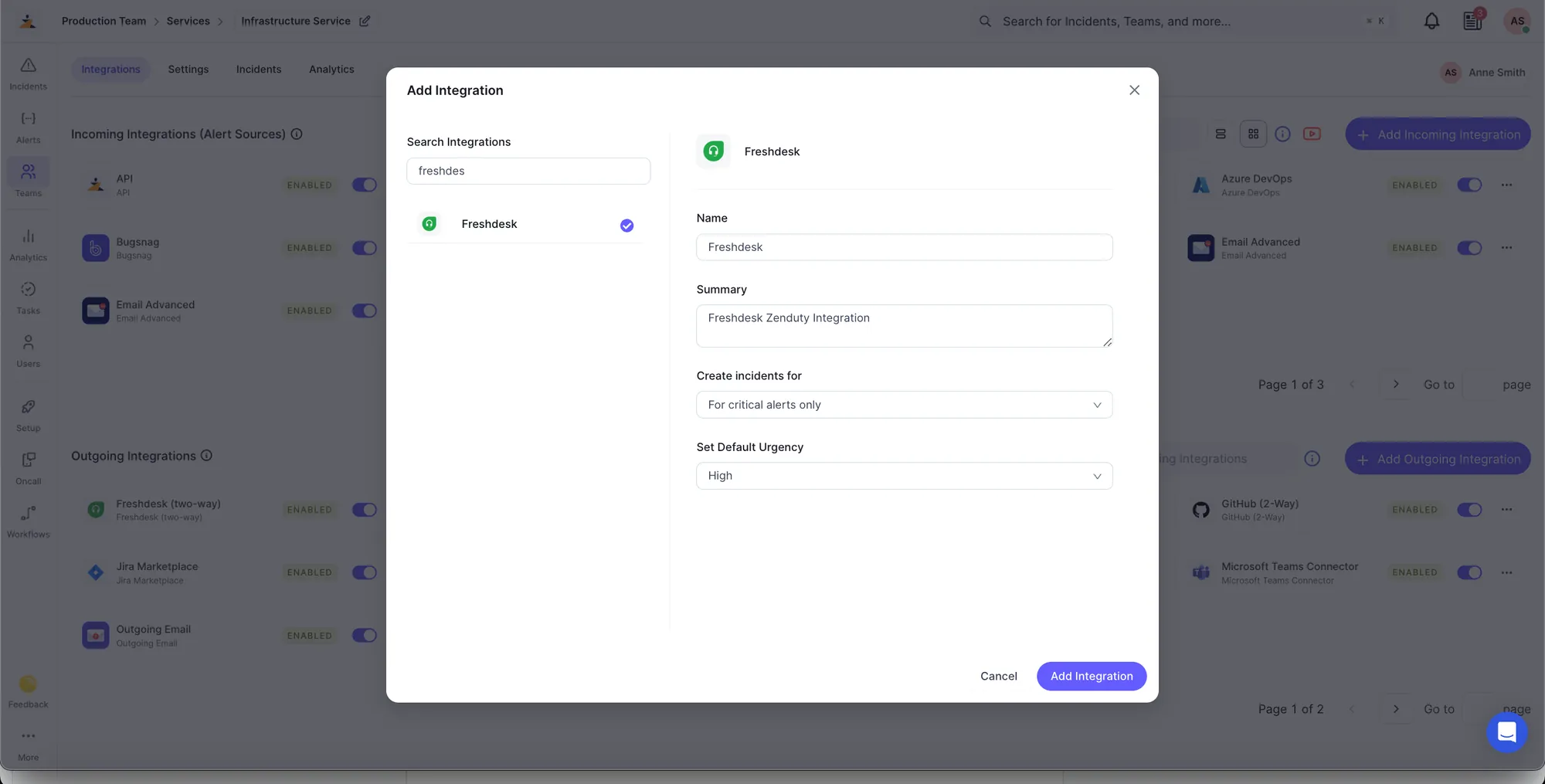The width and height of the screenshot is (1545, 784).
Task: Switch to the Incidents tab
Action: [259, 69]
